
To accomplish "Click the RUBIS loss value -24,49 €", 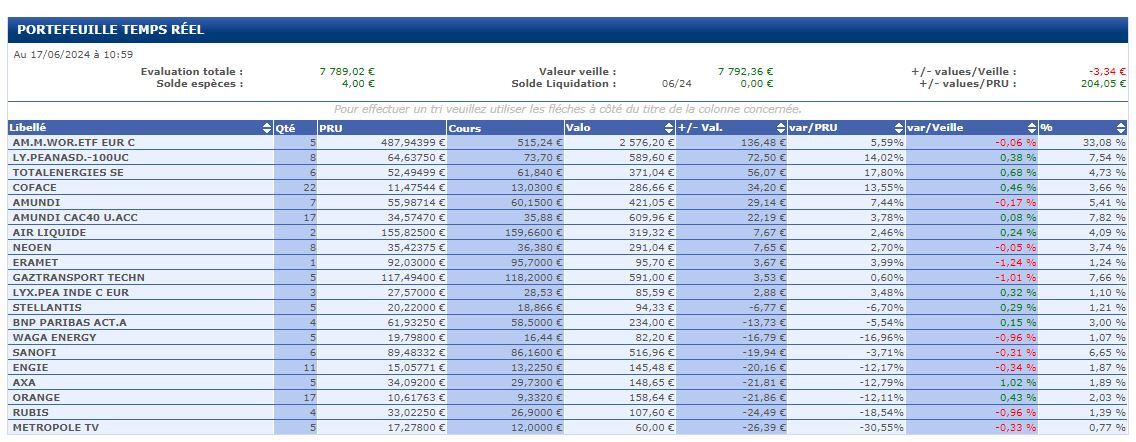I will pos(764,412).
